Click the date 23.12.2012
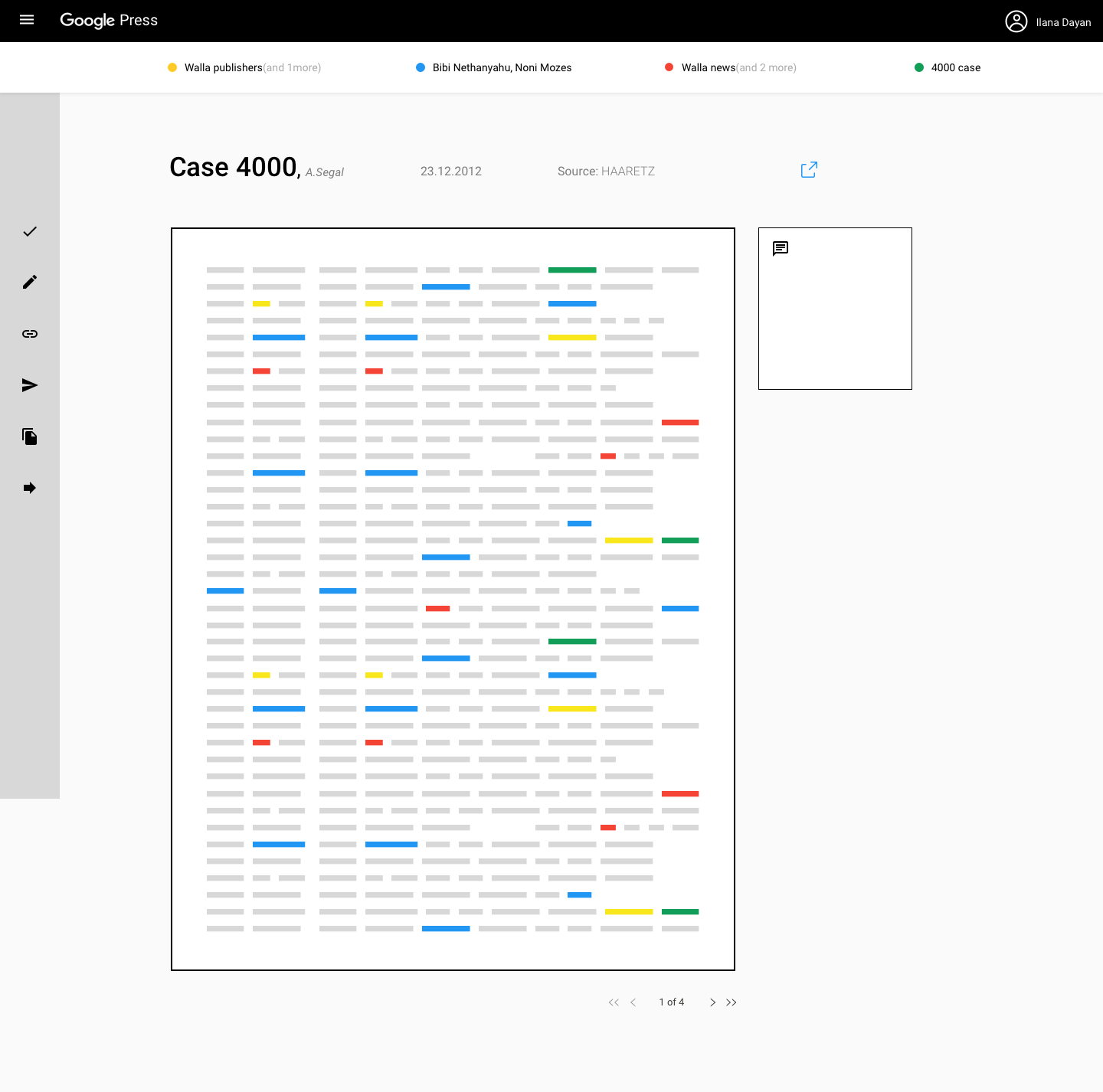The width and height of the screenshot is (1103, 1092). [x=451, y=172]
